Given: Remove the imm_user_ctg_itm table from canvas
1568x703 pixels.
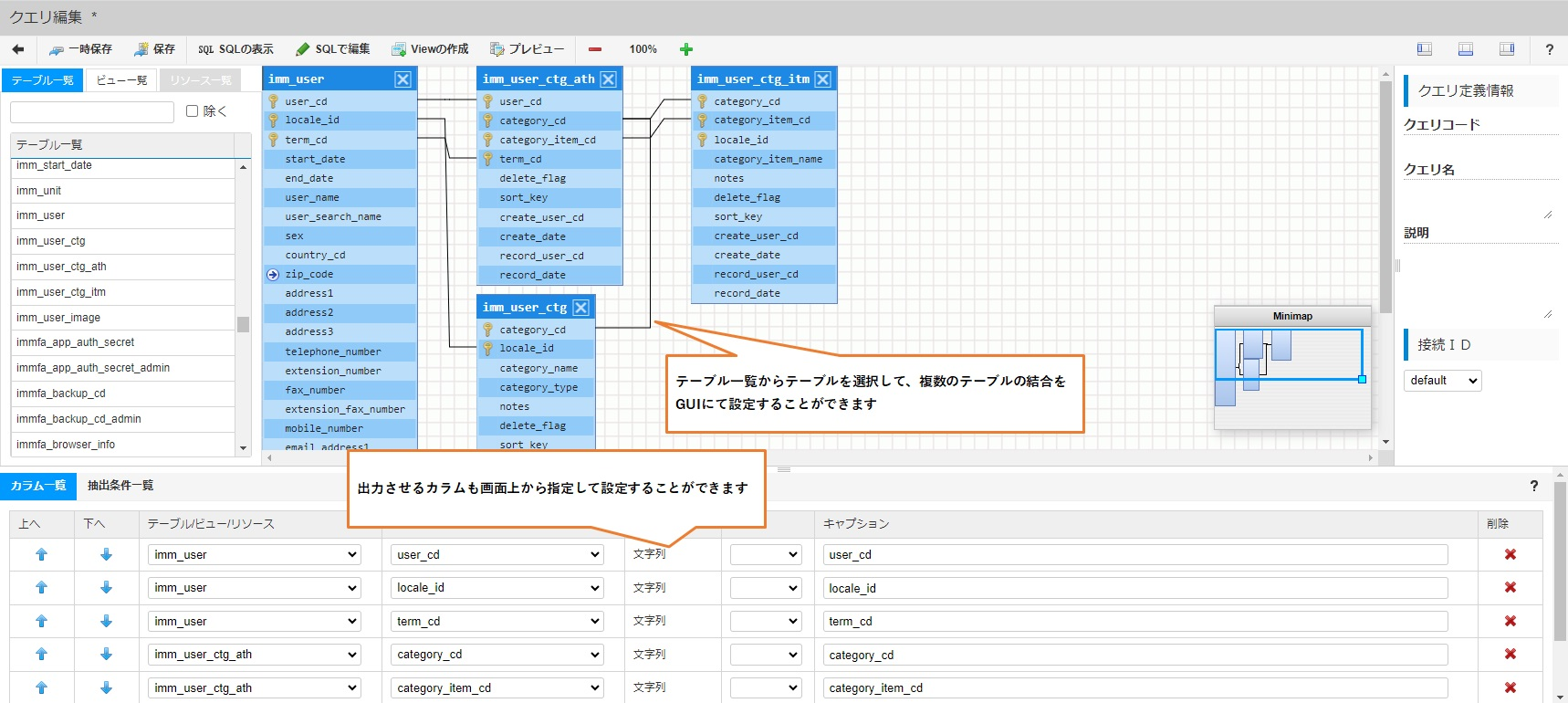Looking at the screenshot, I should [822, 79].
